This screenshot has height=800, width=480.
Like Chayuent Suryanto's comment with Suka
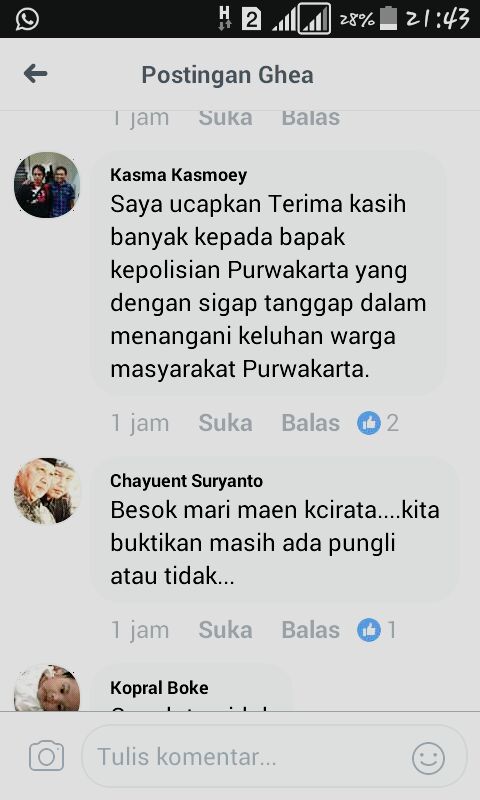(225, 630)
